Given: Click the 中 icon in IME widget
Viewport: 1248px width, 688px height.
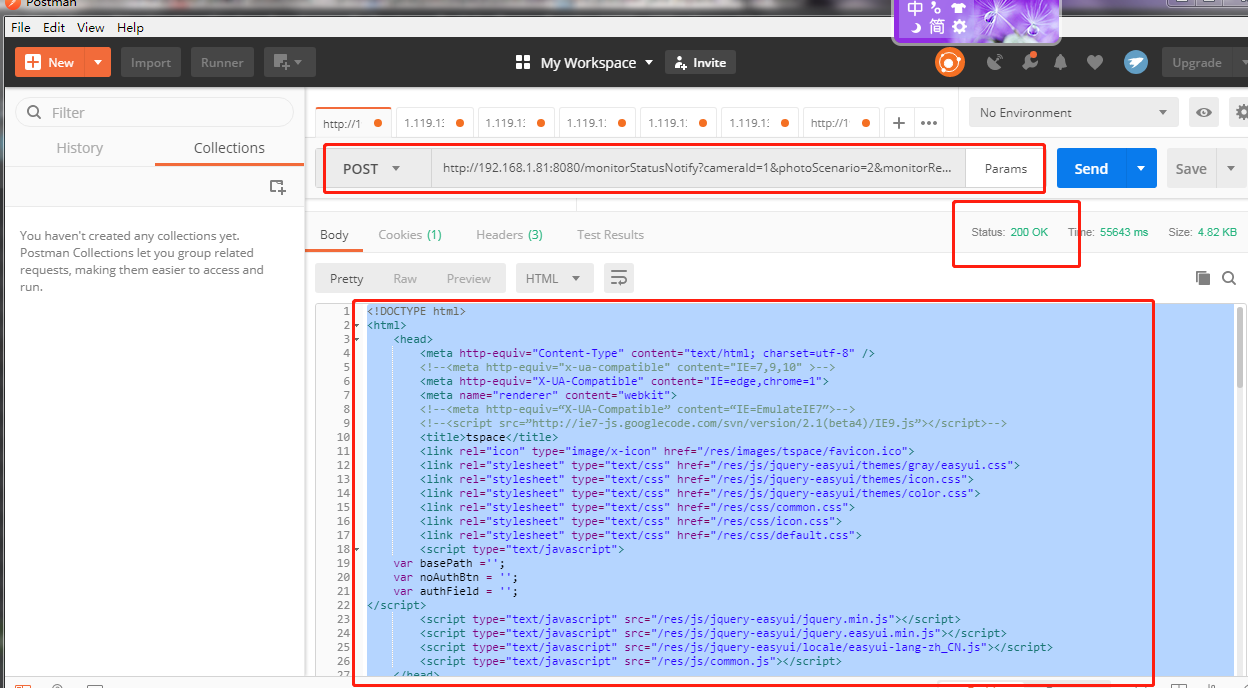Looking at the screenshot, I should [914, 8].
